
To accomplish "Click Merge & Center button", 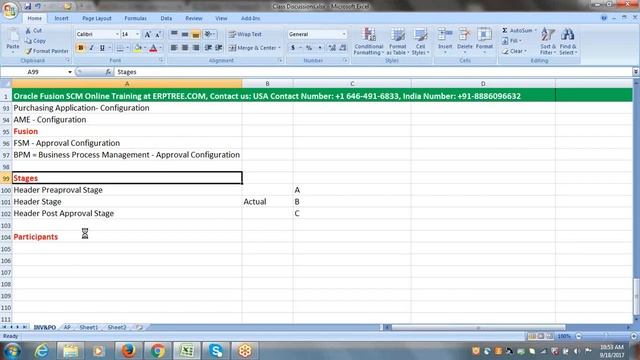I will (252, 48).
